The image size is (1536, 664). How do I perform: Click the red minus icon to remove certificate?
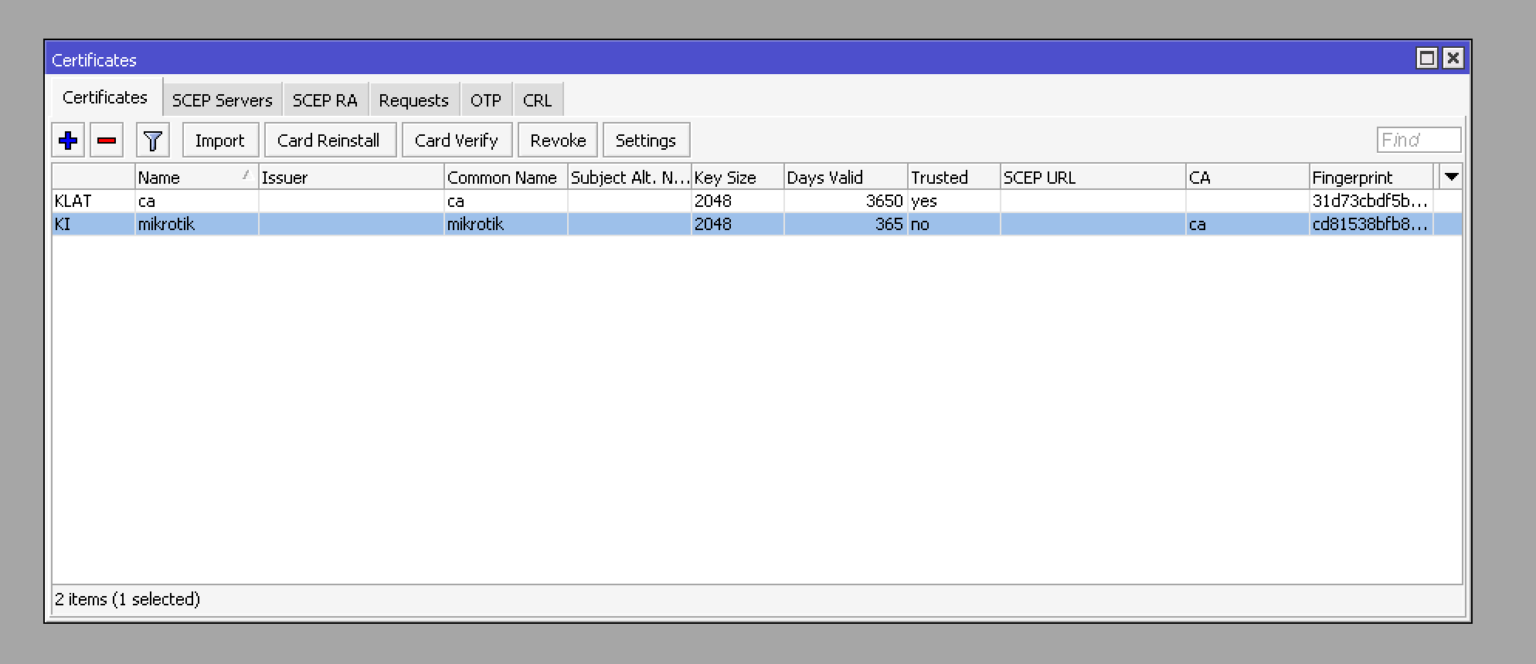(106, 139)
